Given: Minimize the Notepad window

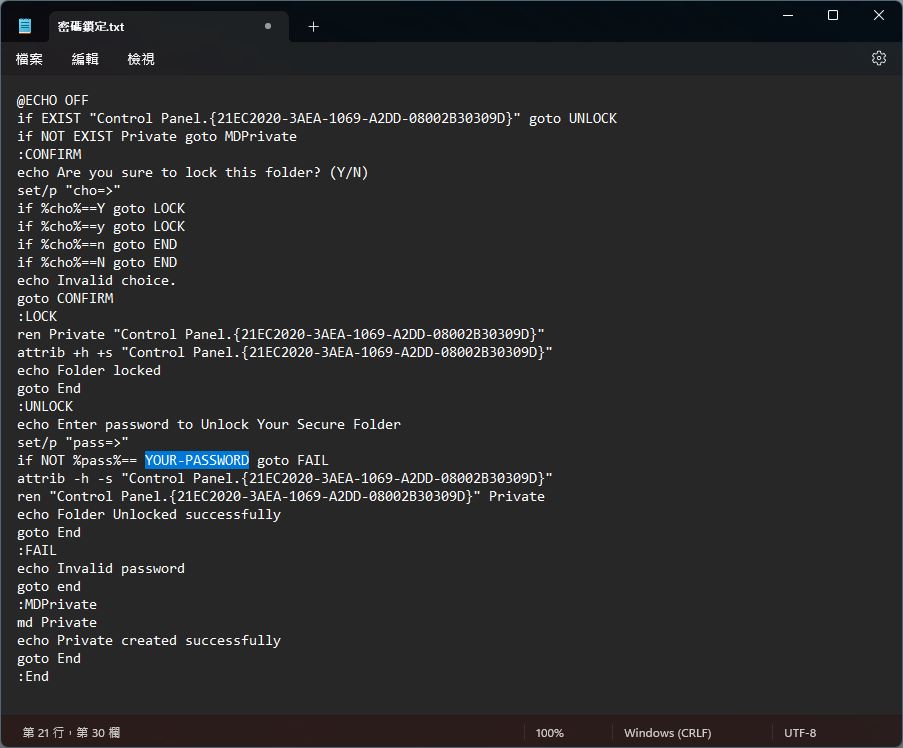Looking at the screenshot, I should click(788, 16).
